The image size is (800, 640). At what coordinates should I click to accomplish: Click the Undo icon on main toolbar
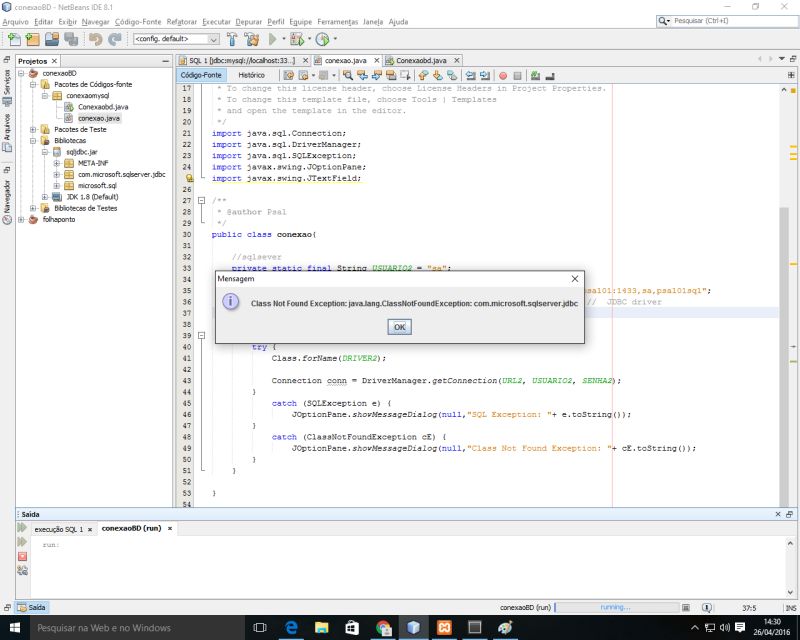click(x=97, y=39)
